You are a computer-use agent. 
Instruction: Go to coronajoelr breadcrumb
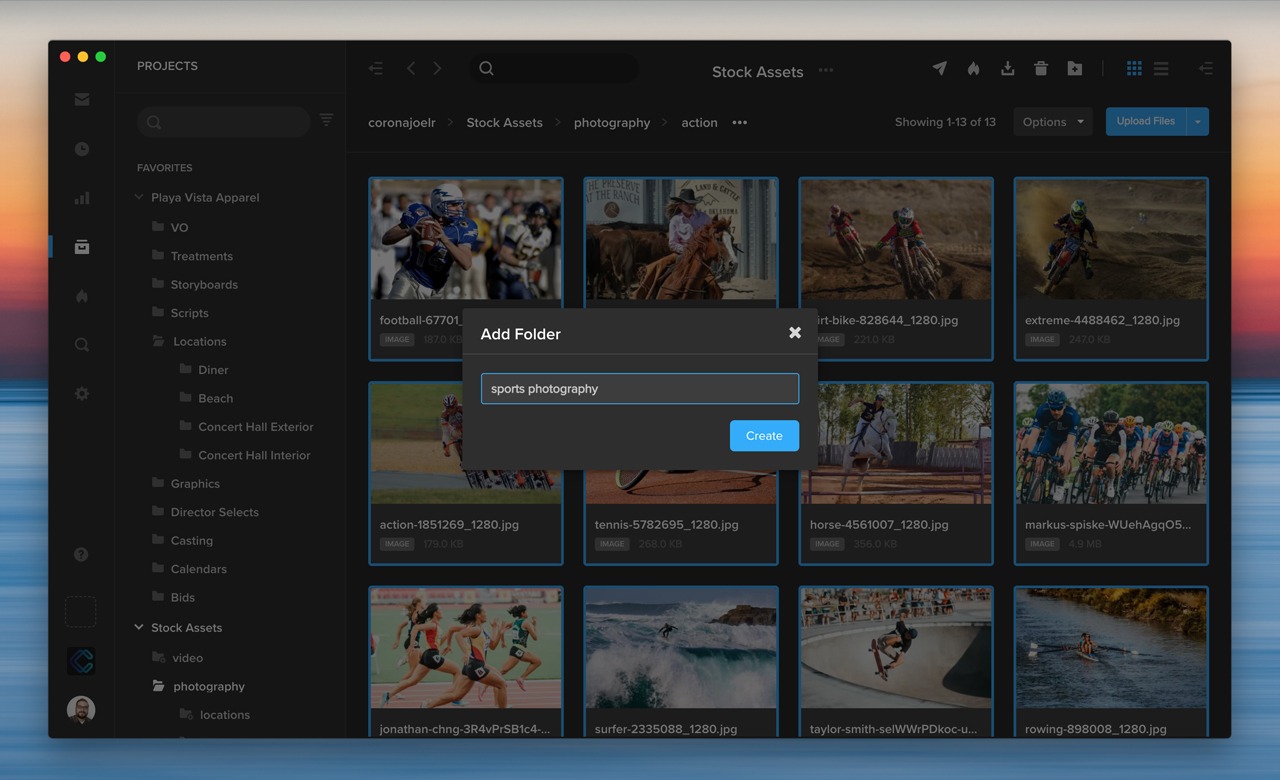click(x=402, y=122)
